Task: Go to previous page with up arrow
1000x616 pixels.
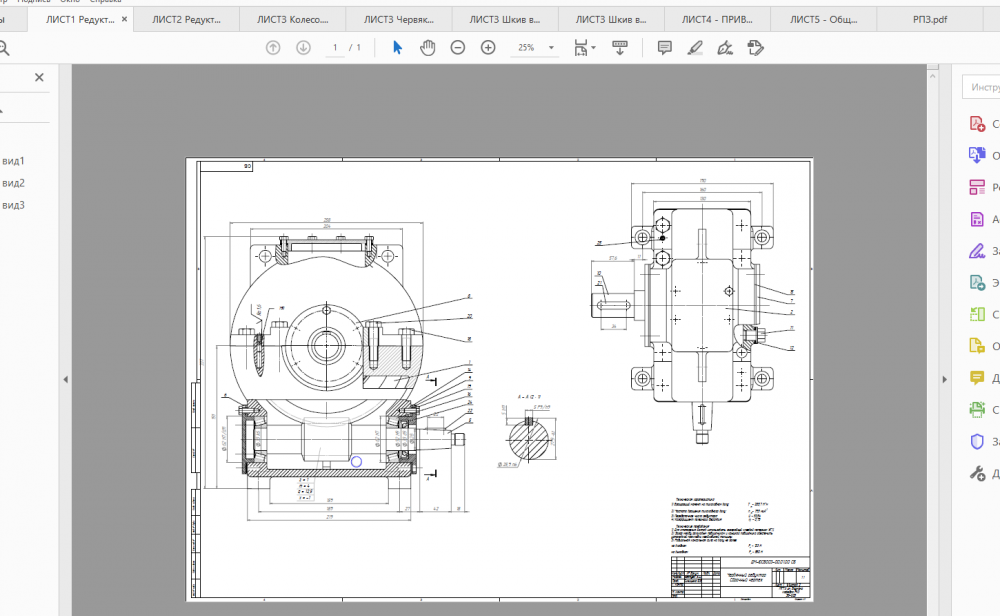Action: coord(273,47)
